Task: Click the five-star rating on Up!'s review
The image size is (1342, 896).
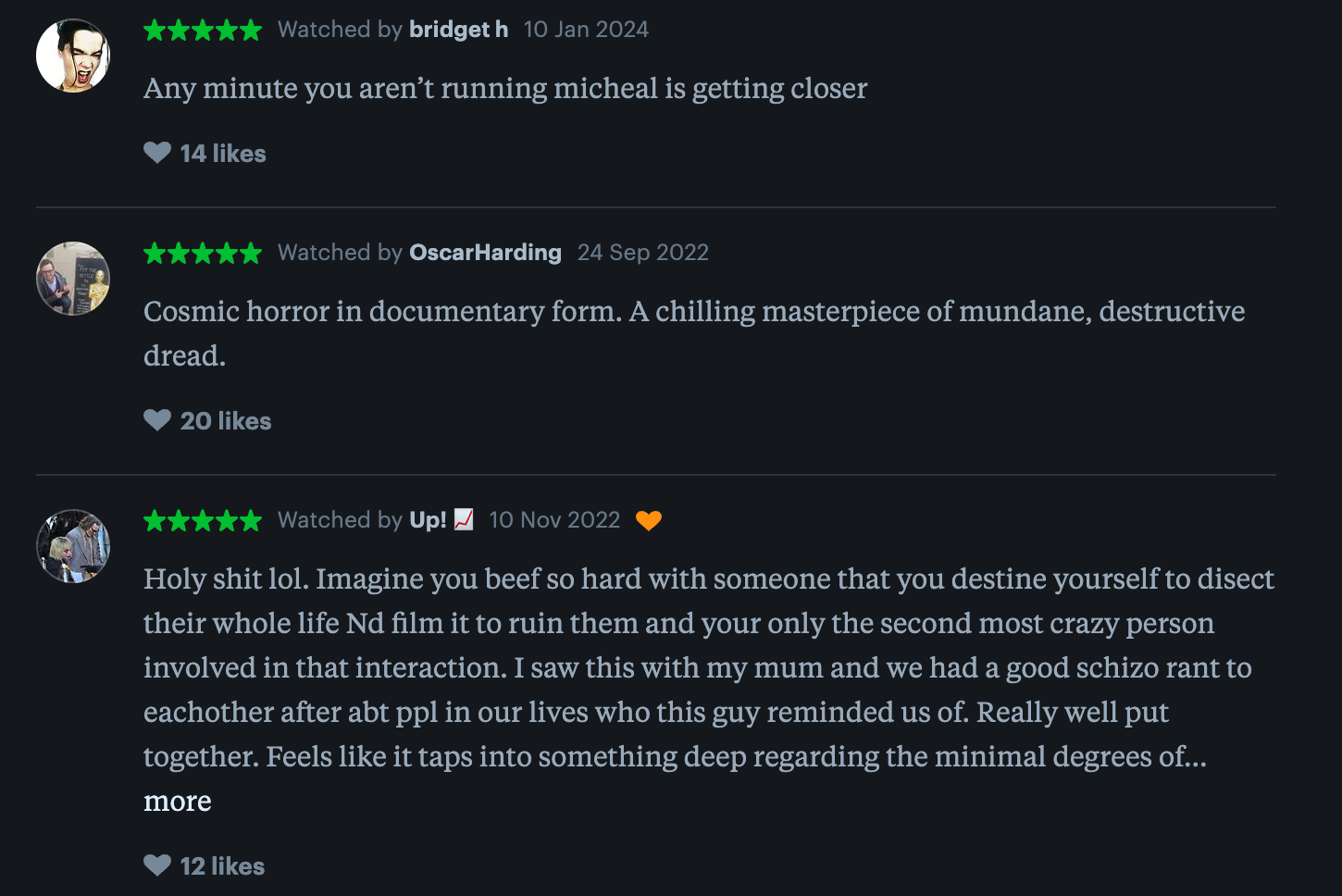Action: (x=202, y=520)
